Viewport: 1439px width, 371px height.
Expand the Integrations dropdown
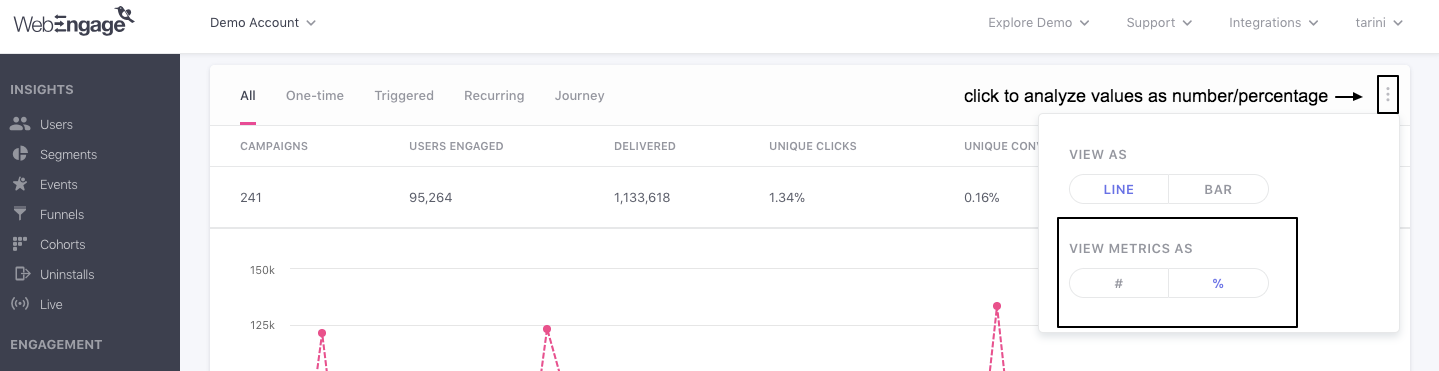pyautogui.click(x=1273, y=22)
